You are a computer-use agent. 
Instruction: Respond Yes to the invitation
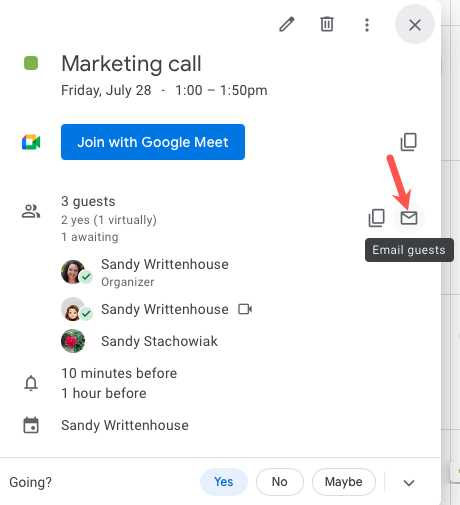pos(224,482)
